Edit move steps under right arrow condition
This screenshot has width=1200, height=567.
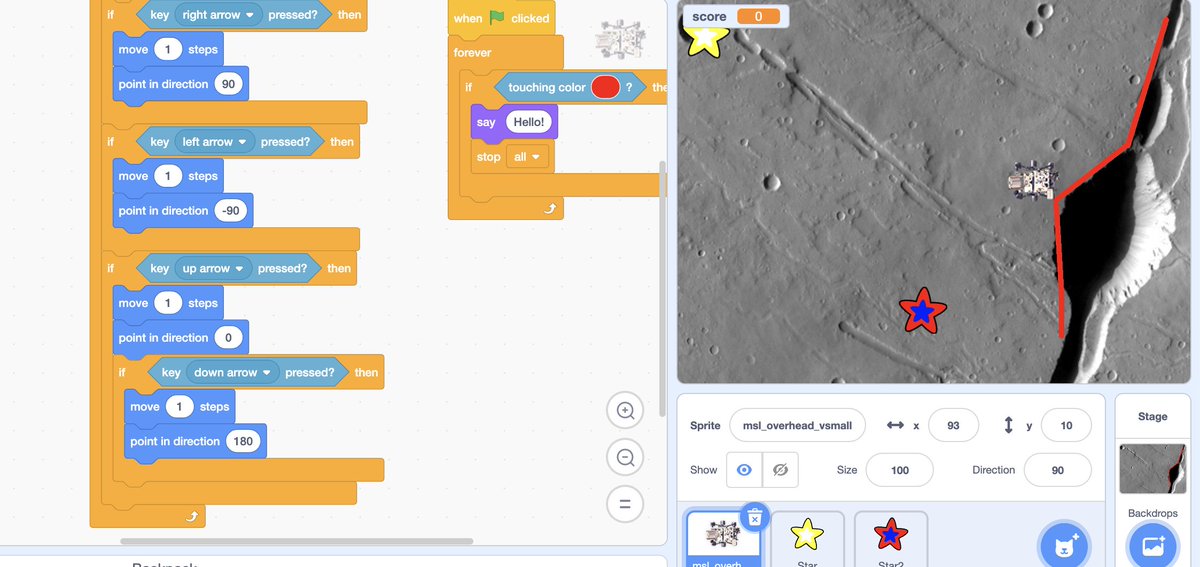(x=168, y=49)
